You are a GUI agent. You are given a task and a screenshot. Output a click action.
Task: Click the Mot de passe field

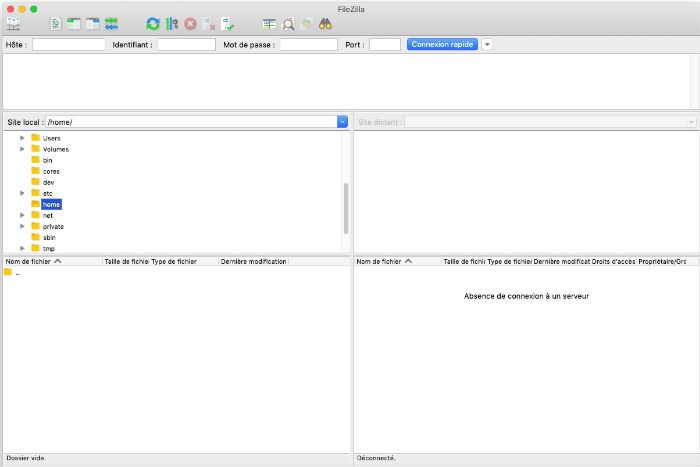308,45
